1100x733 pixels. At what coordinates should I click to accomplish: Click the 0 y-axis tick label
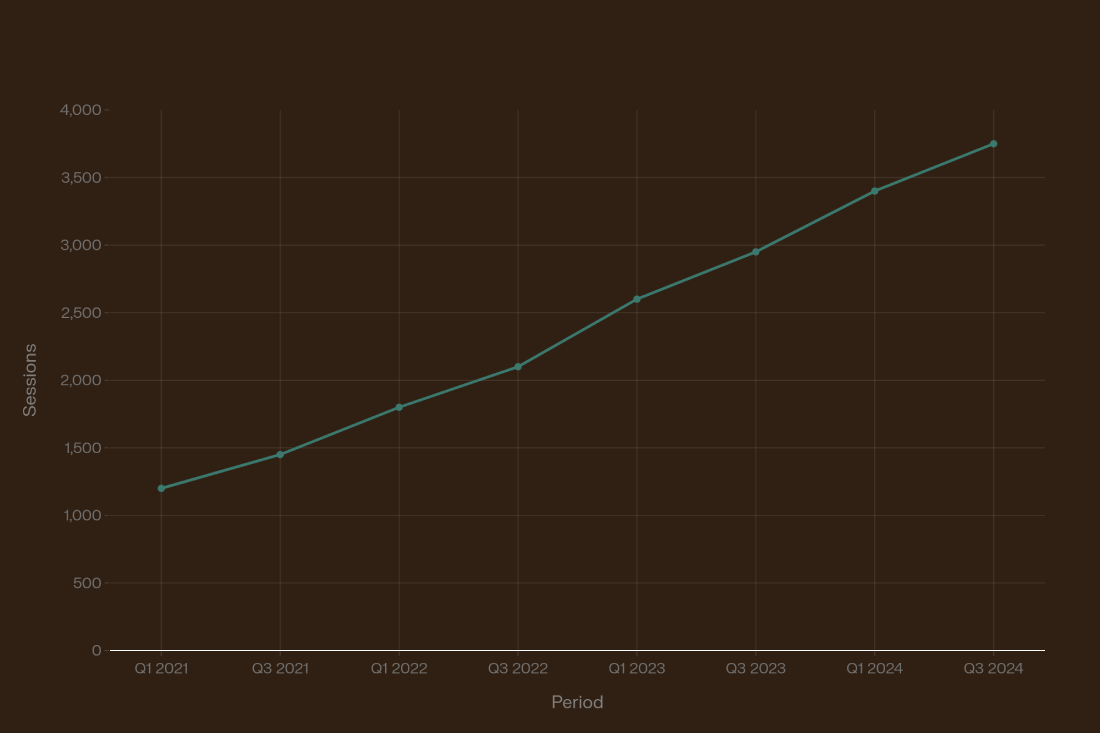click(x=96, y=651)
